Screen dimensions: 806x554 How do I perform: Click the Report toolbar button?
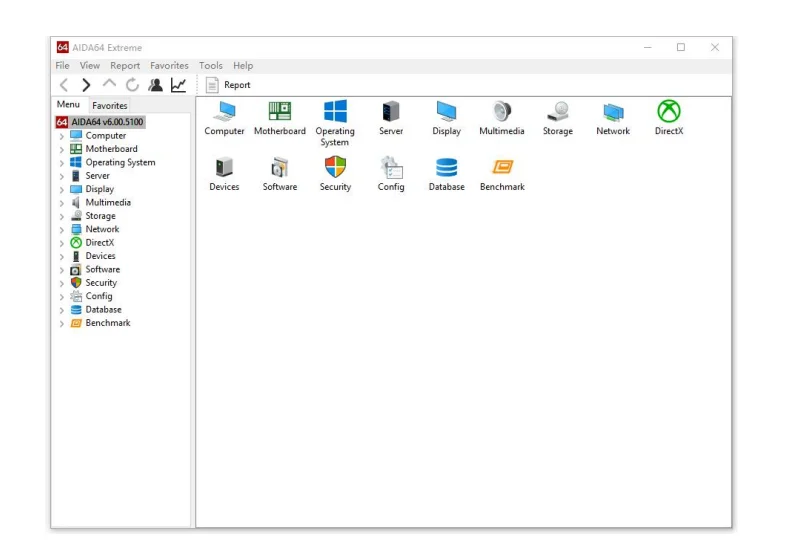228,85
